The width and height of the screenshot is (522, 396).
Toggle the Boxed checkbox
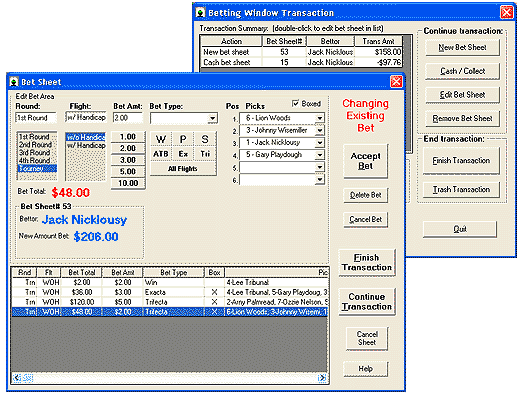tap(295, 104)
